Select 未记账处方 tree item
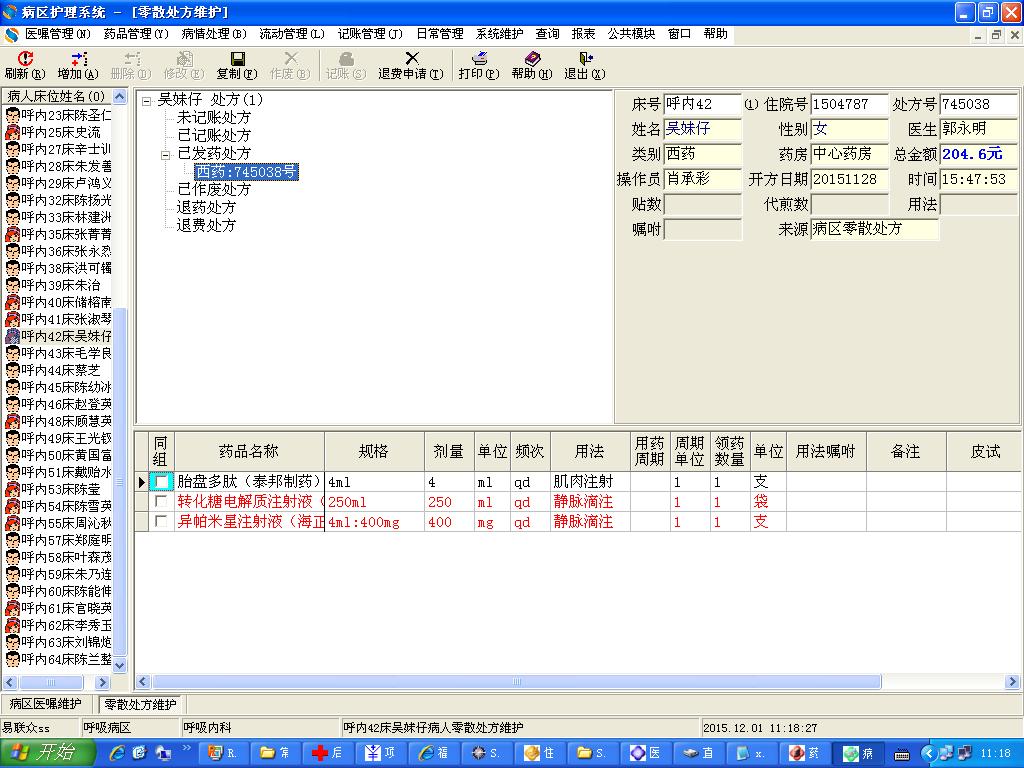Viewport: 1024px width, 768px height. pyautogui.click(x=214, y=118)
